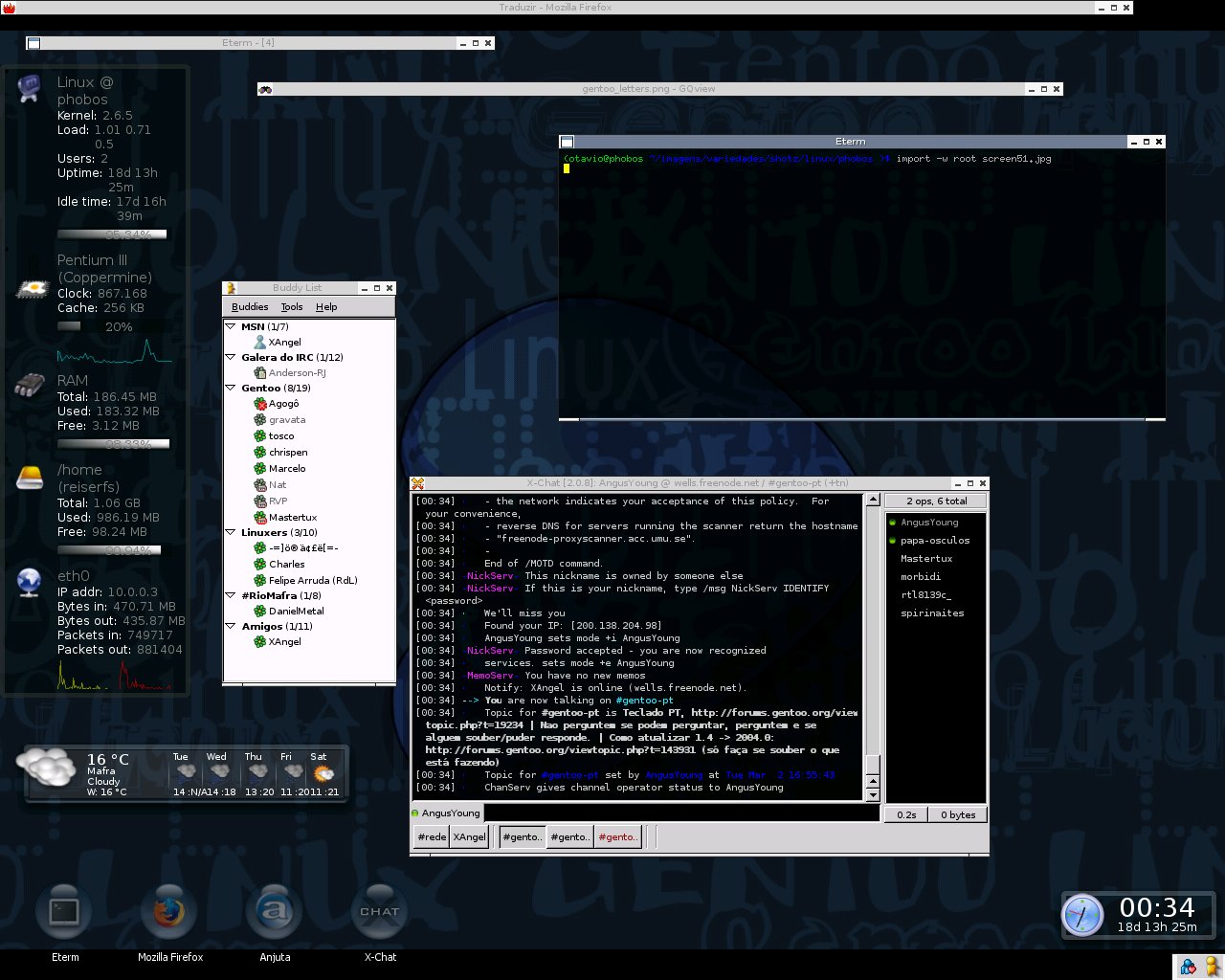Click Mastertux's icon in Buddy List

point(259,517)
